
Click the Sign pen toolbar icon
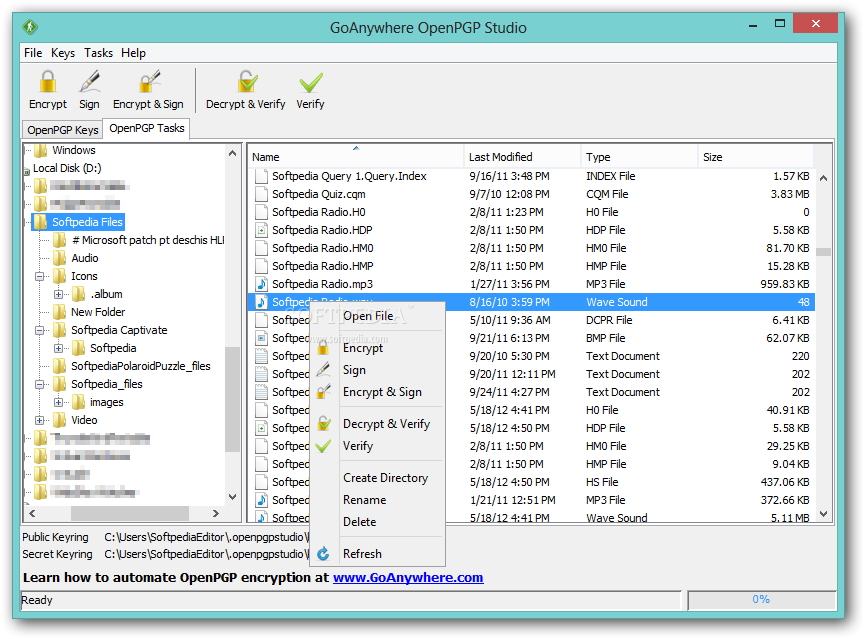point(89,82)
